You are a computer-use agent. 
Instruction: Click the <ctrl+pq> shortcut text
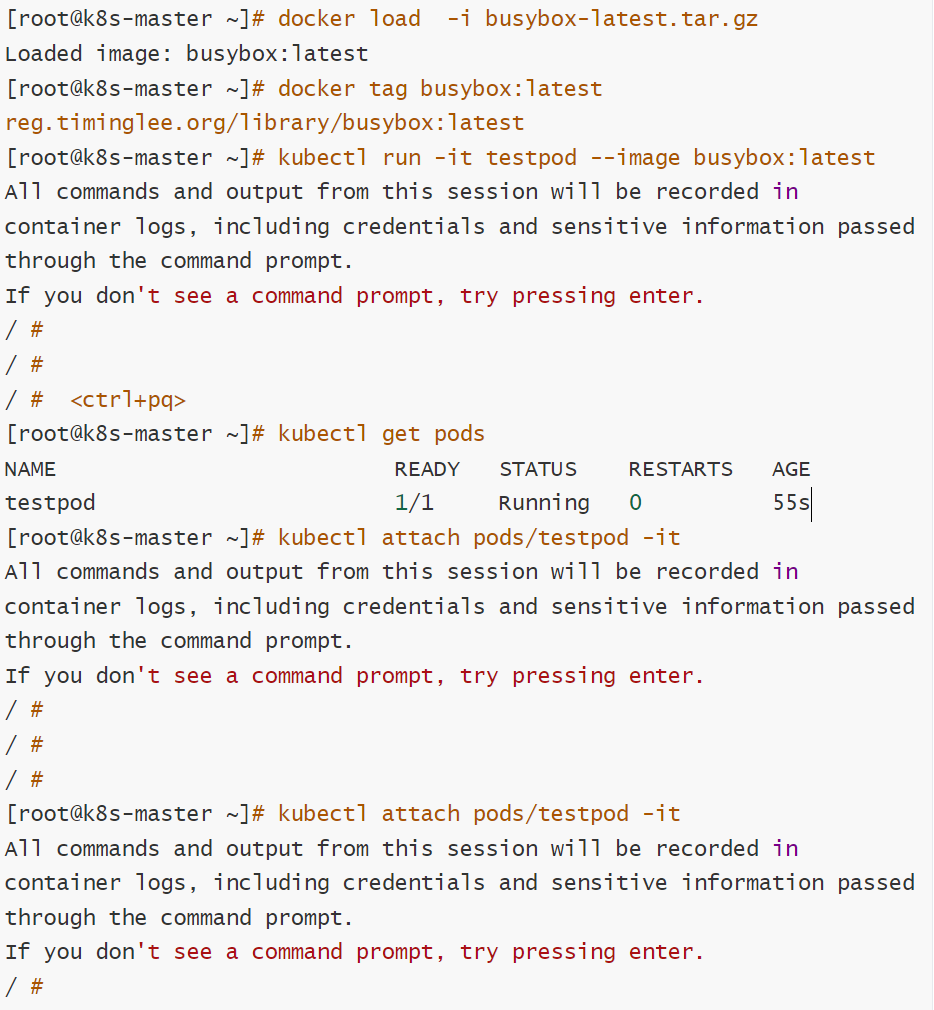pyautogui.click(x=128, y=400)
